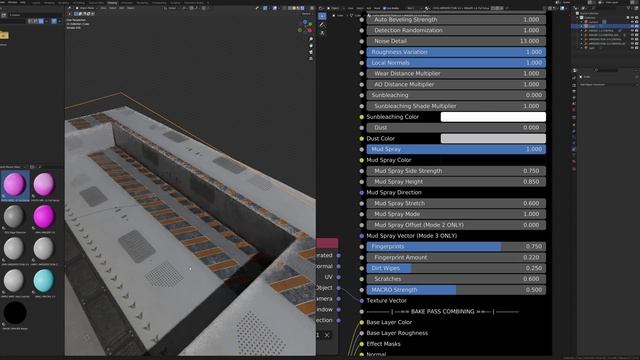
Task: Click the Roughness Variation slider
Action: pos(456,52)
